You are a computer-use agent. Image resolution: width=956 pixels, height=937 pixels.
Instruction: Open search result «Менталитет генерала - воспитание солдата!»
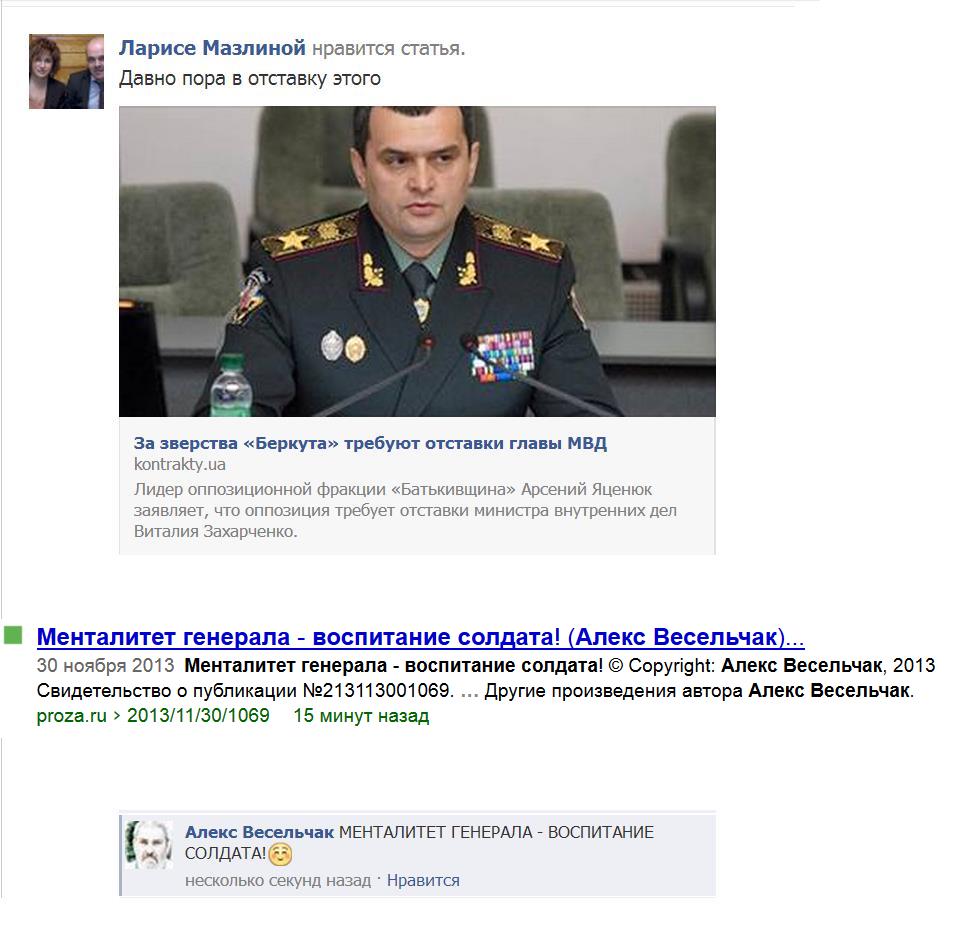coord(421,637)
